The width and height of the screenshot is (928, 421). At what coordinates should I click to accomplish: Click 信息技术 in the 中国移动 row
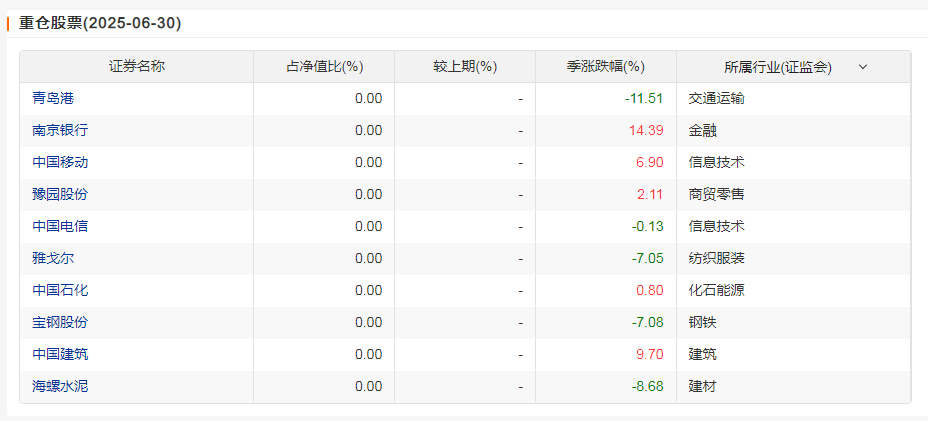(x=717, y=162)
